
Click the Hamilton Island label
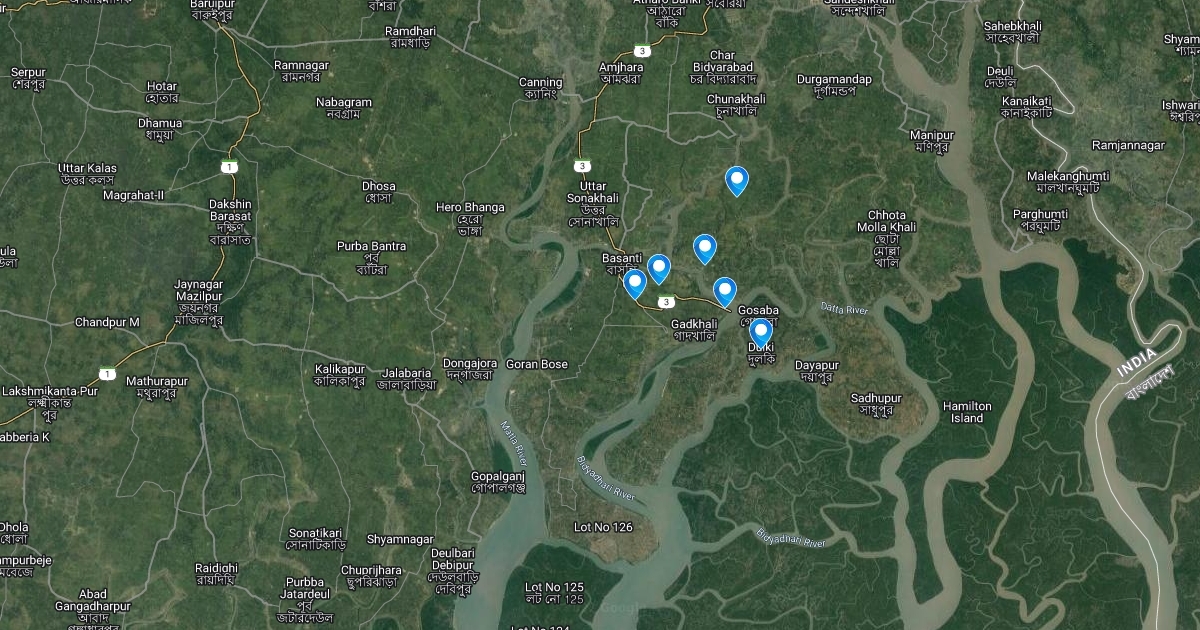click(967, 412)
